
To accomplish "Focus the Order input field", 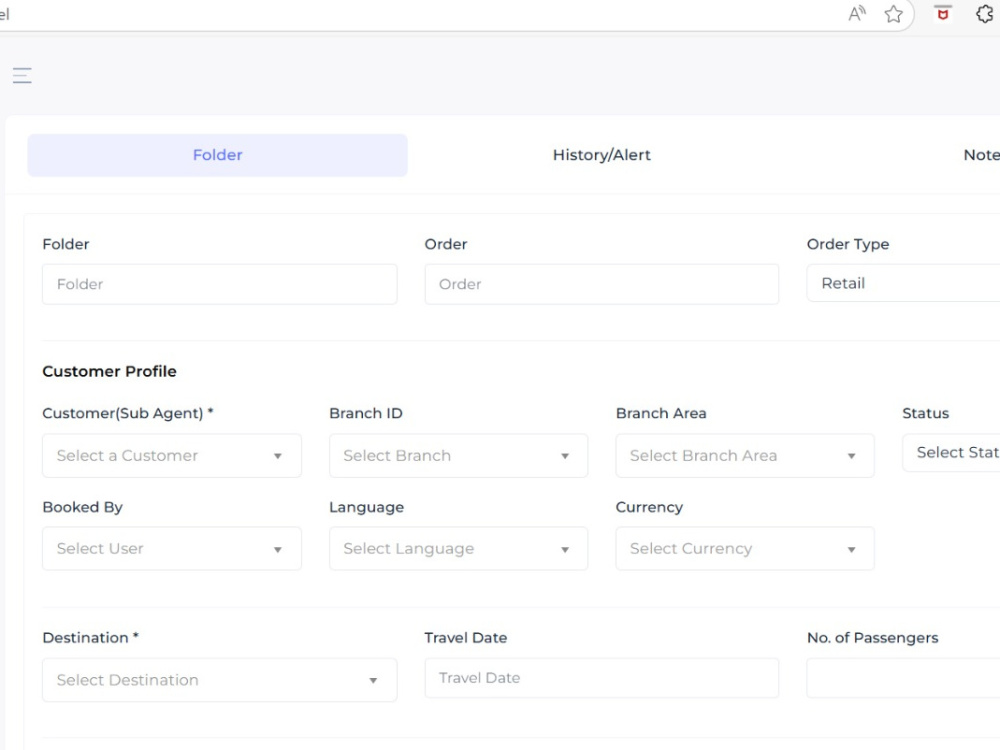I will coord(601,284).
